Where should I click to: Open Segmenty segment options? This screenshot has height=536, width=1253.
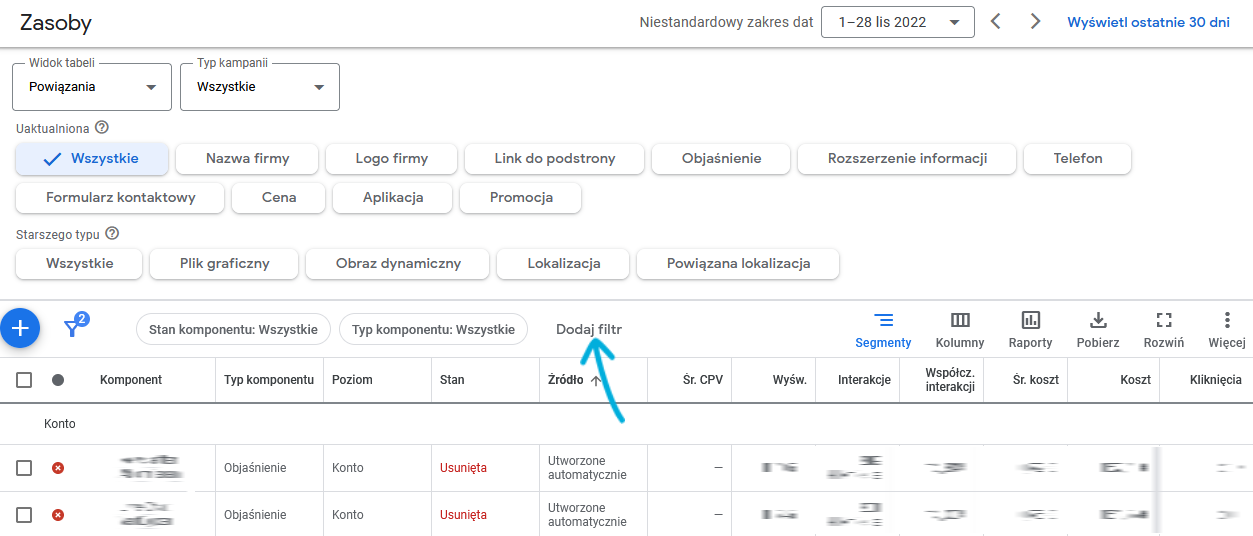[883, 329]
